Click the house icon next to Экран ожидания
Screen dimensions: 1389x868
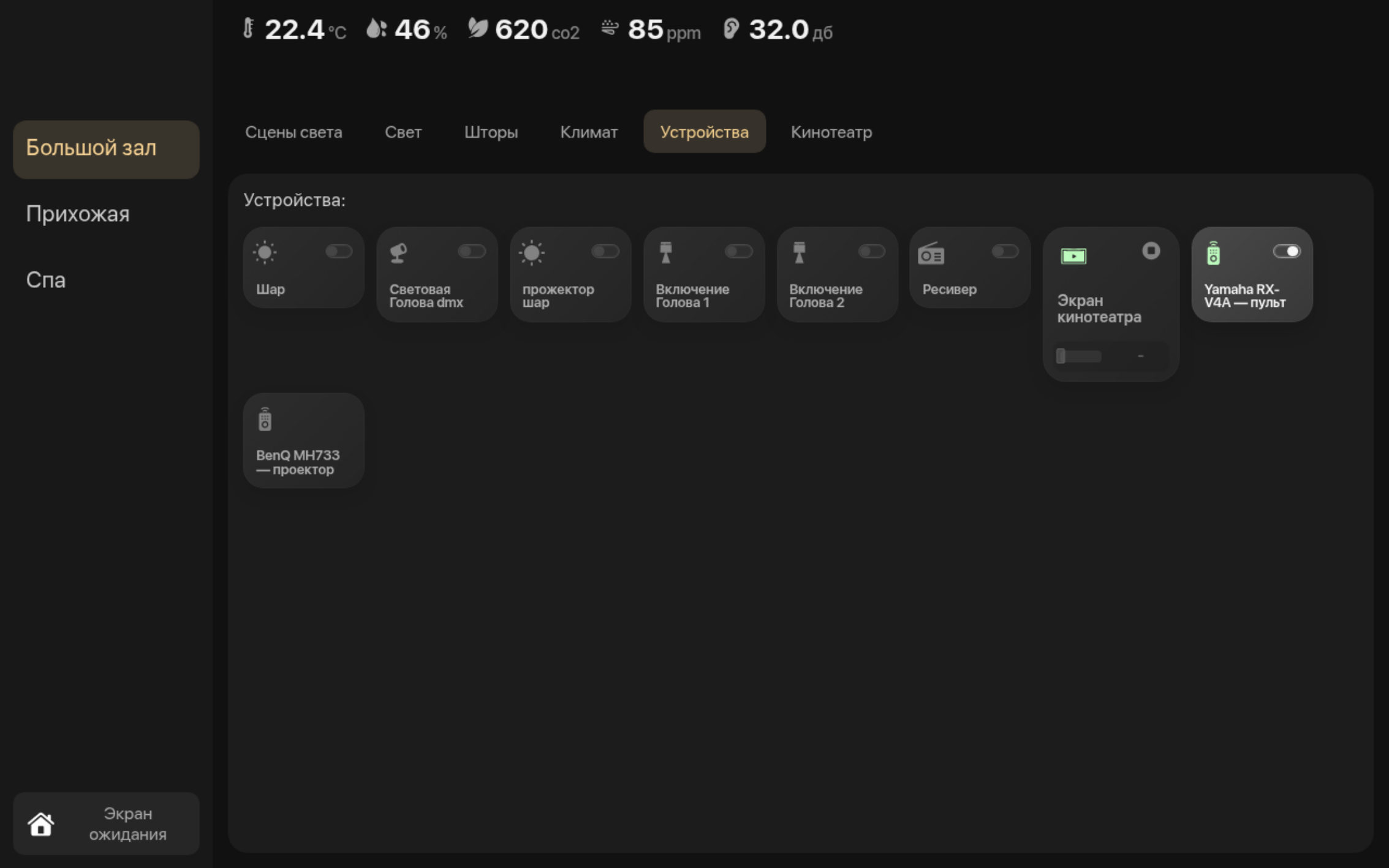point(41,824)
